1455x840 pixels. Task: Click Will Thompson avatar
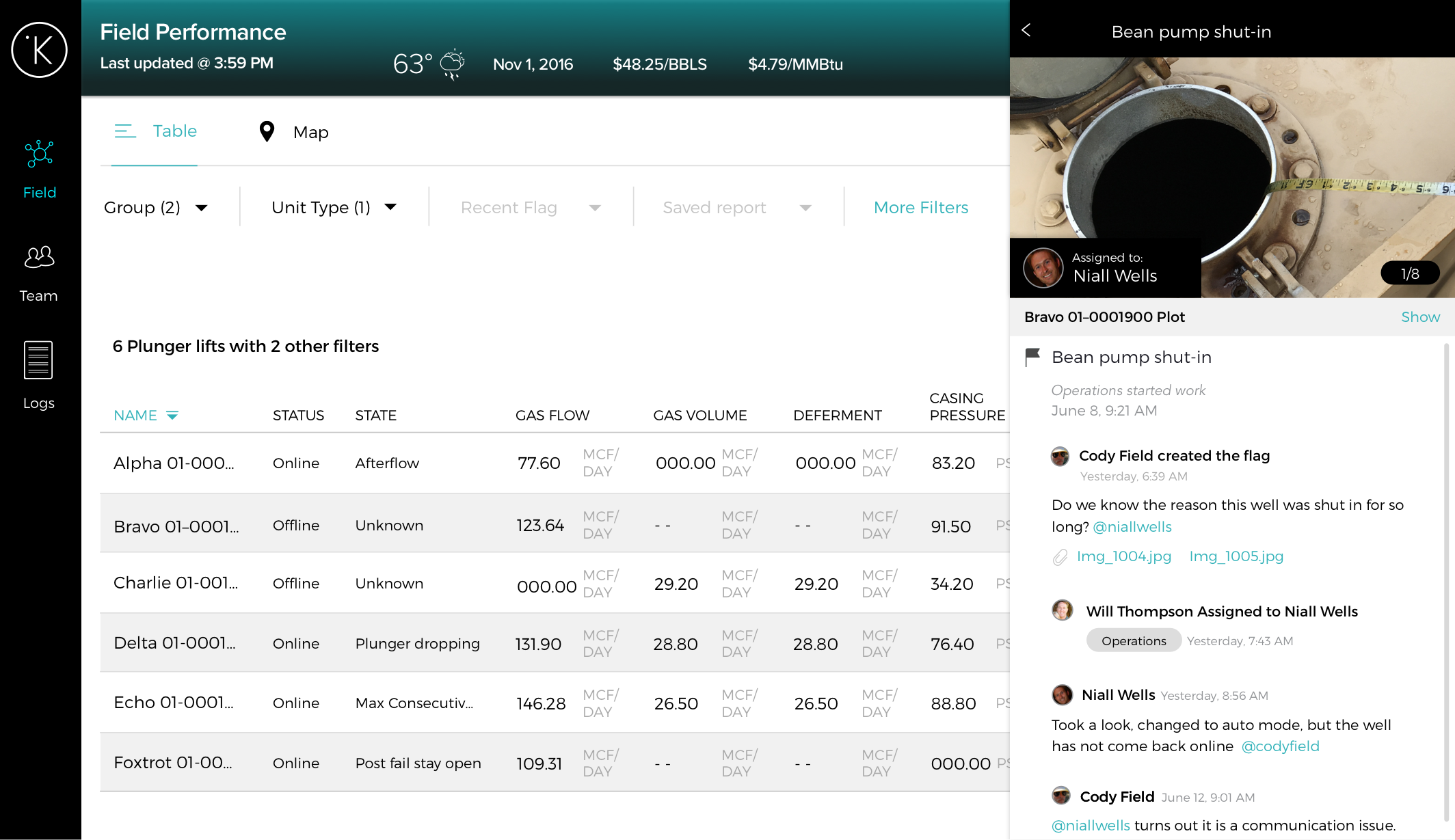coord(1062,610)
